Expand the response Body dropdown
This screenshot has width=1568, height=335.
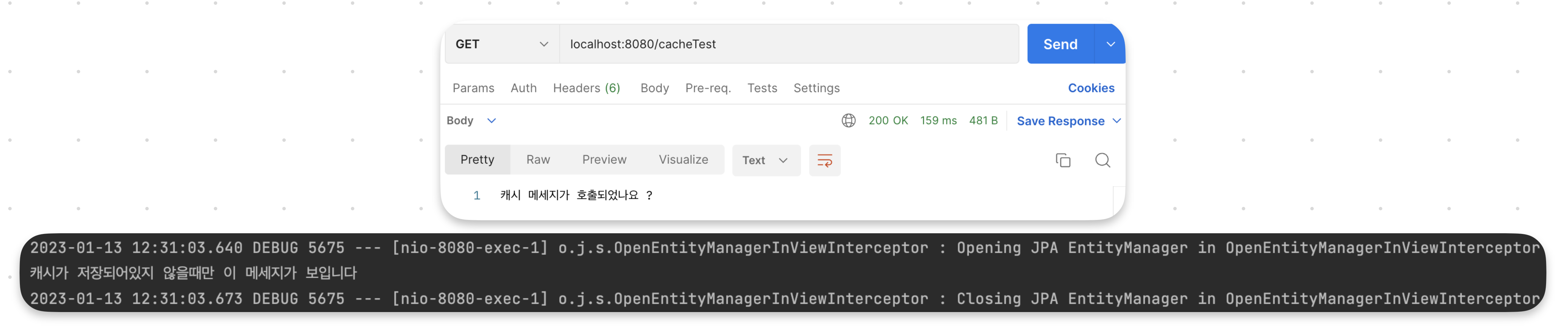point(471,120)
